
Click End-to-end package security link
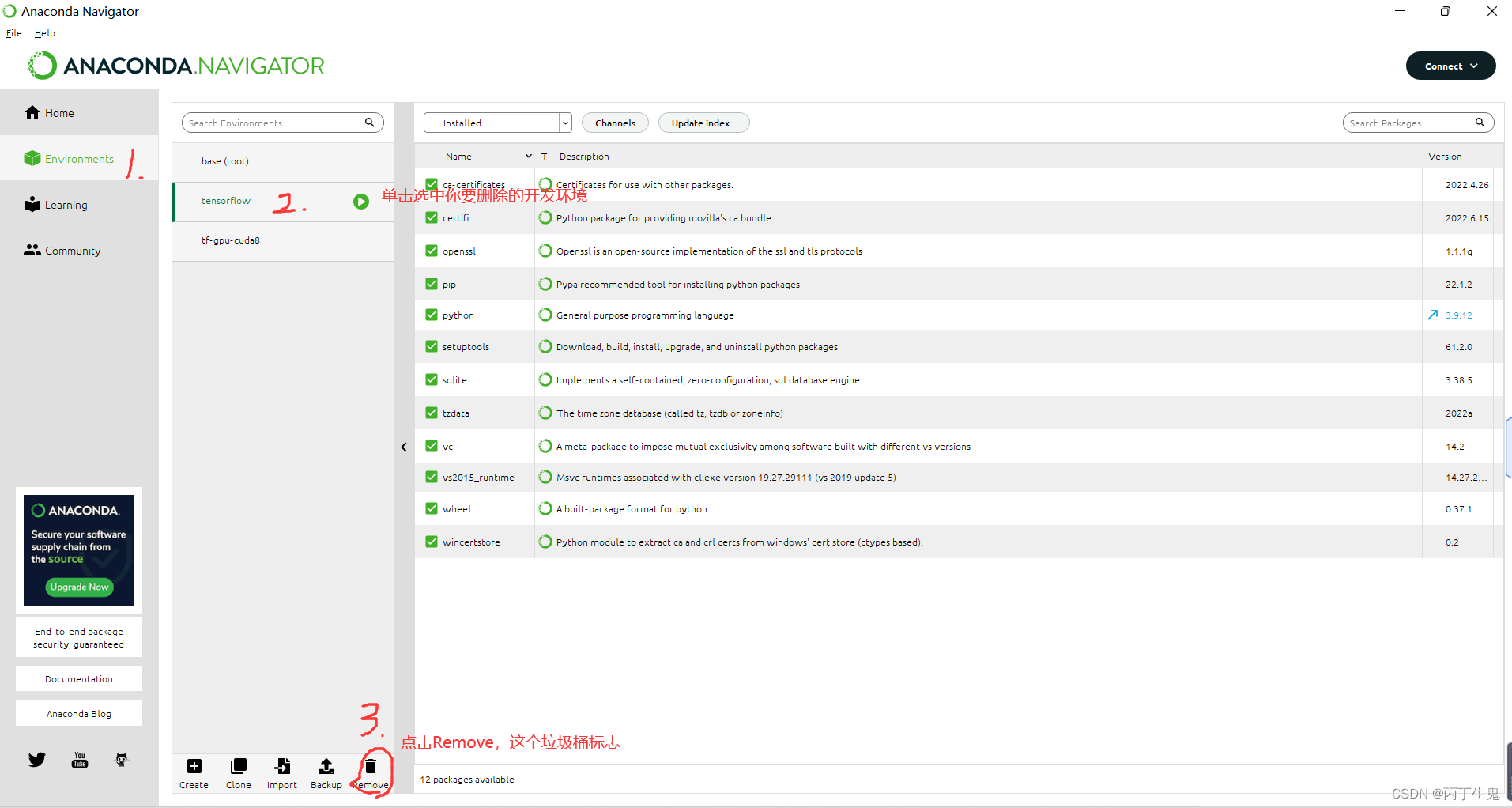(79, 637)
